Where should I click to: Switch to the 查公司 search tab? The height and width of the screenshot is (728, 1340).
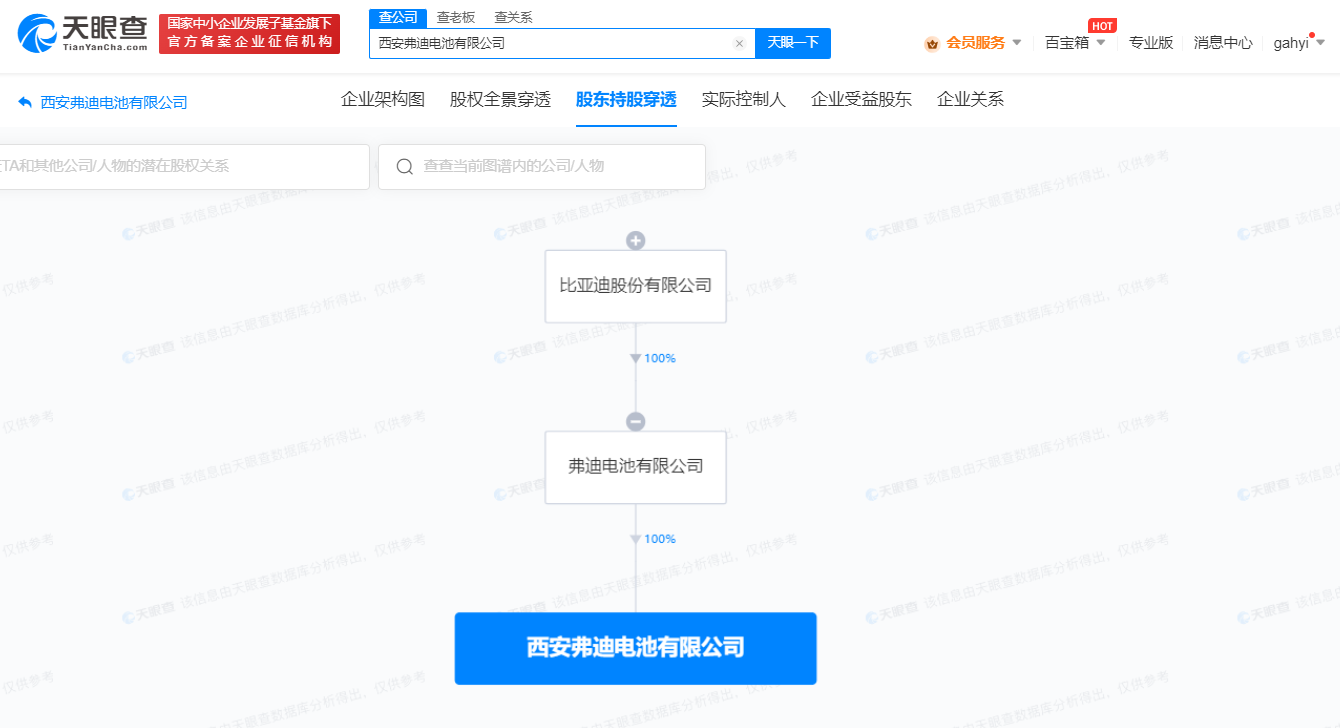398,17
